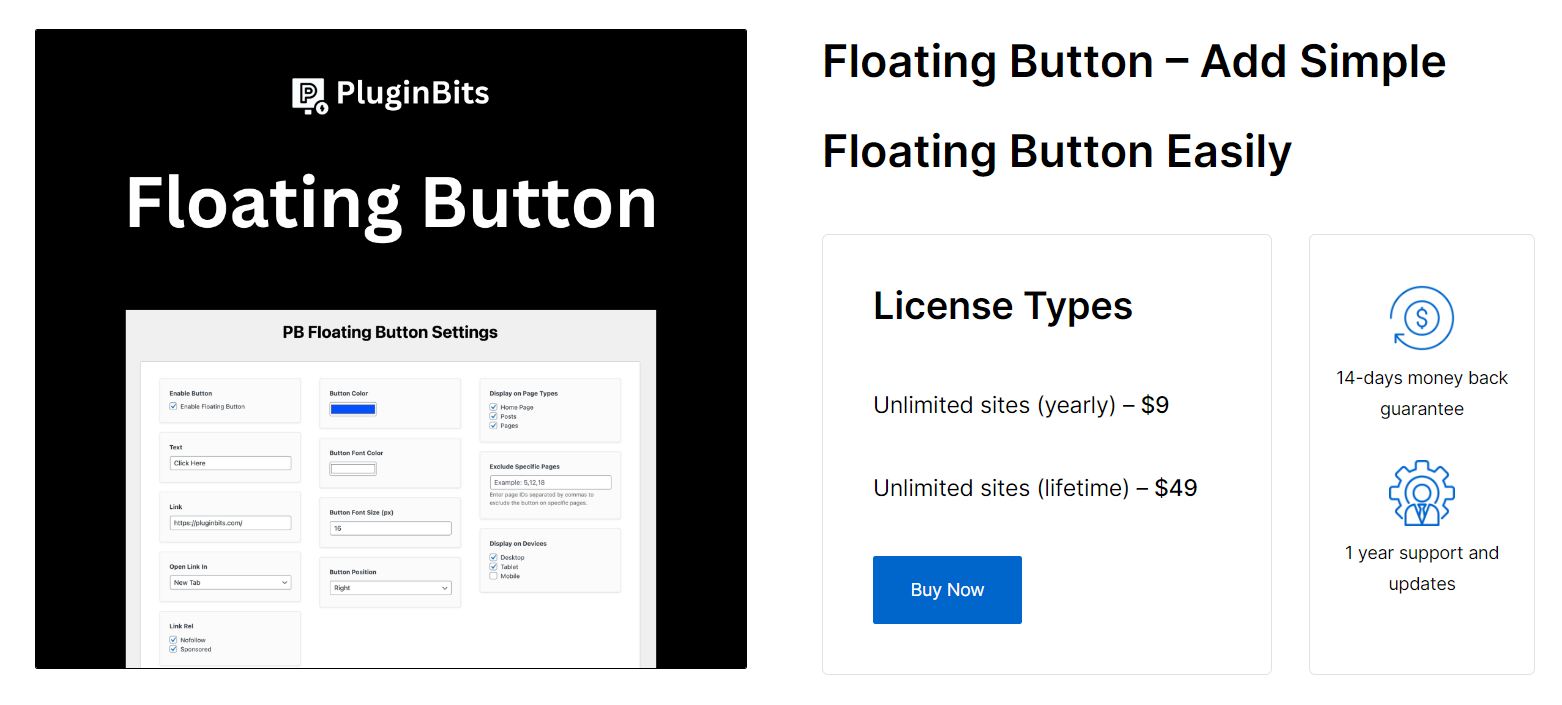The image size is (1562, 705).
Task: Toggle the Nofollow link rel checkbox
Action: 174,640
